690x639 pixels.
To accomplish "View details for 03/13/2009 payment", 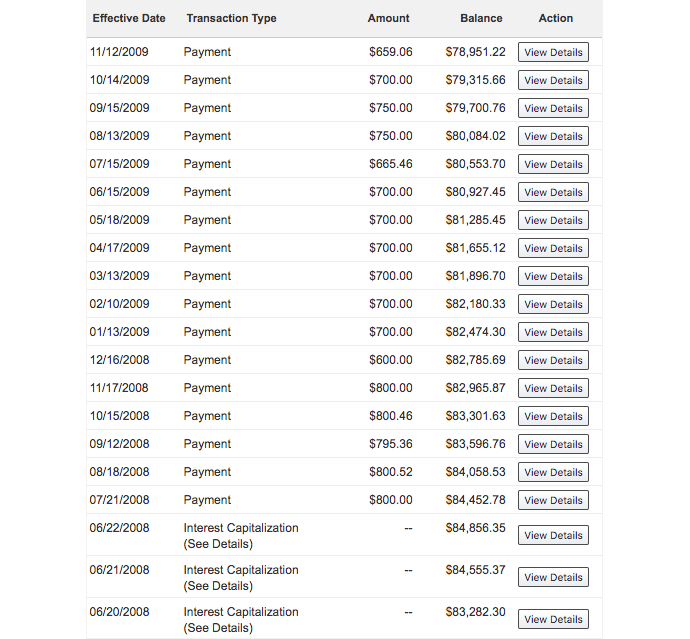I will click(x=553, y=276).
